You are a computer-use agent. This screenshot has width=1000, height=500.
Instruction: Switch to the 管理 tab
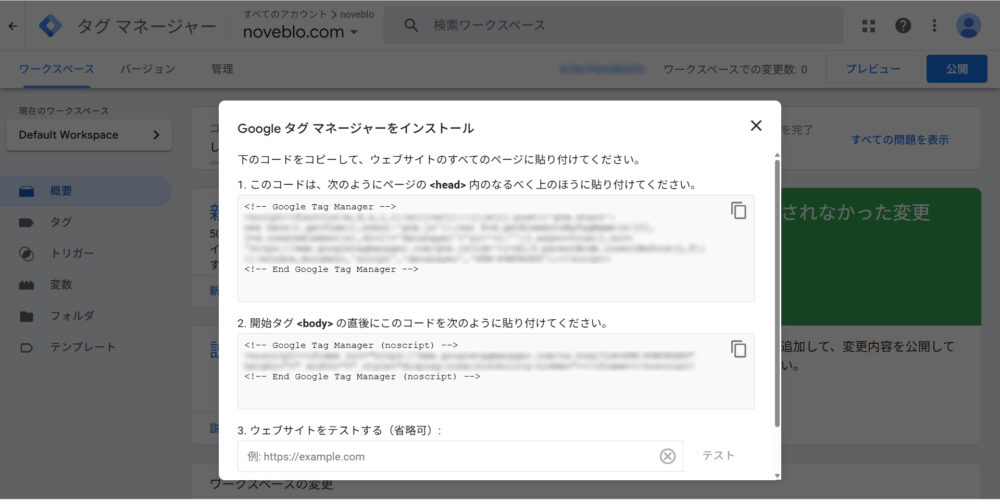click(222, 69)
